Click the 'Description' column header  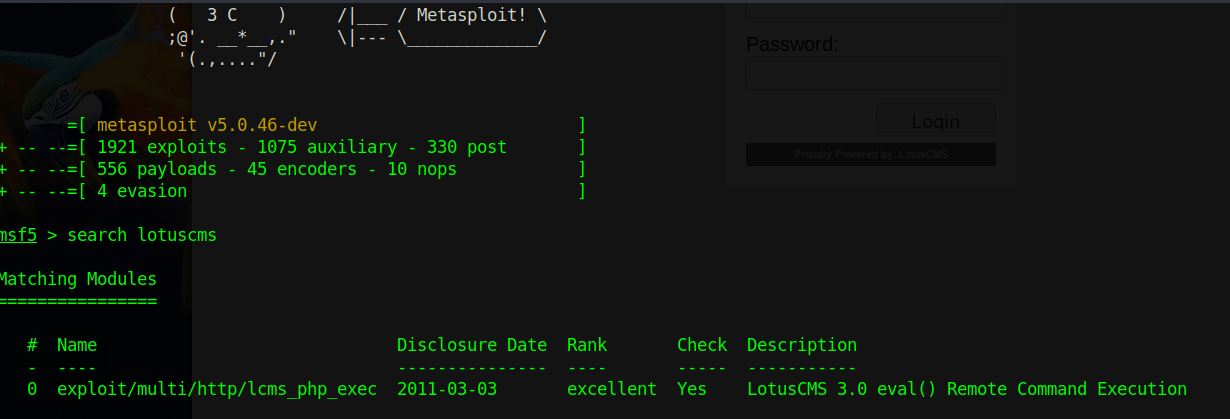802,345
